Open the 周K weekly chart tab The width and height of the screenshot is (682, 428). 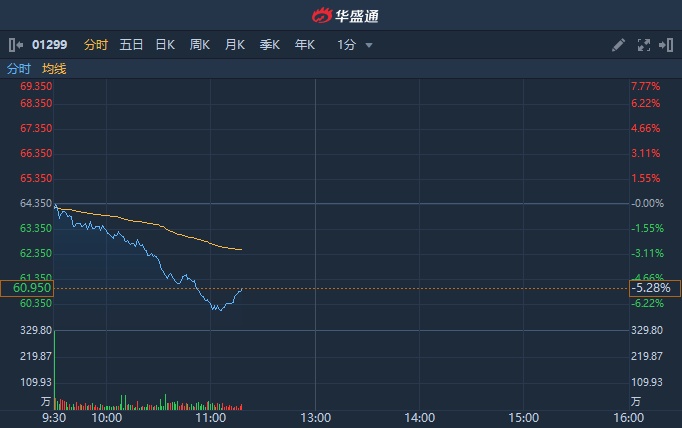click(x=200, y=45)
